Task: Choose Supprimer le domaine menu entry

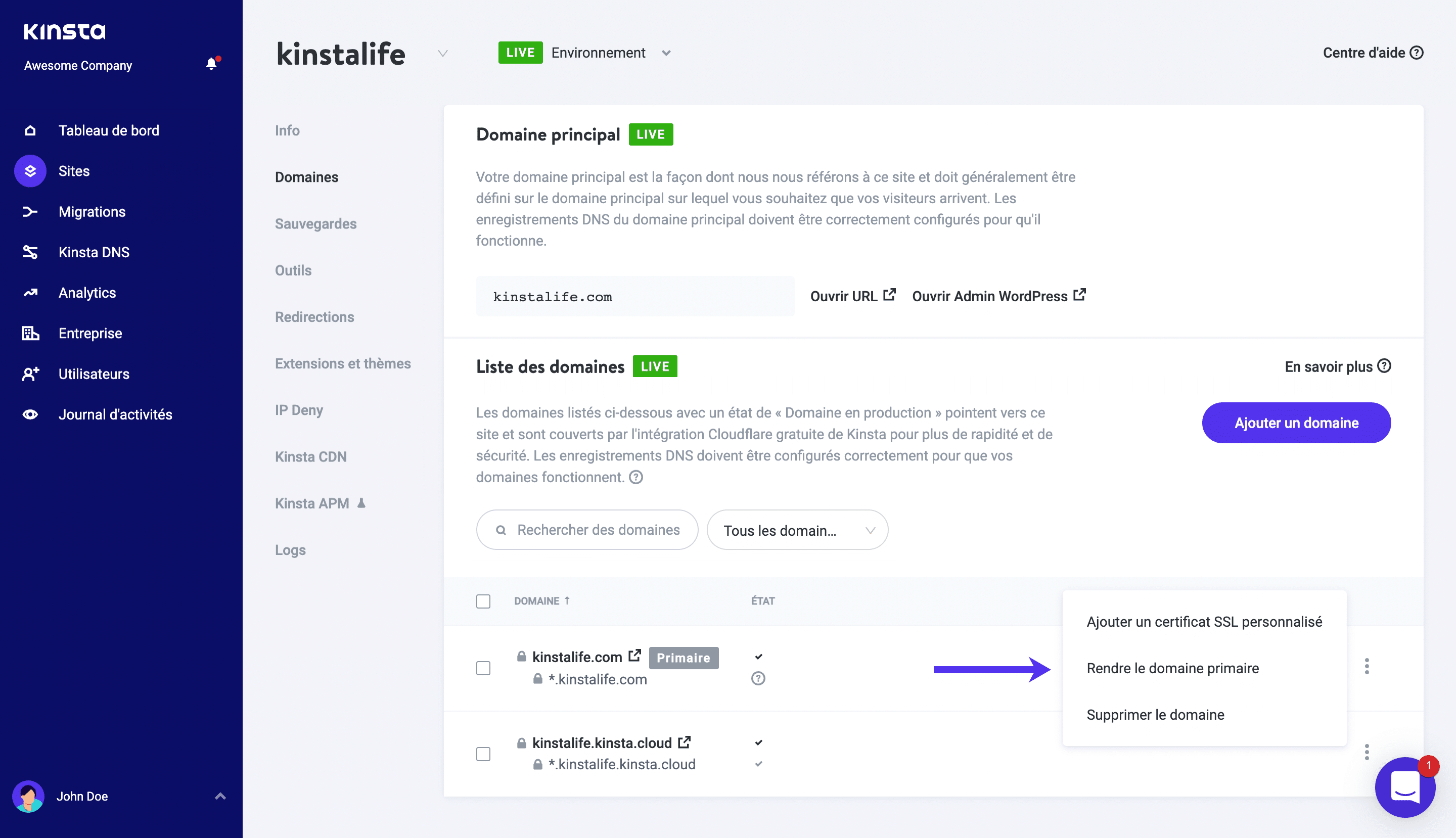Action: [x=1155, y=715]
